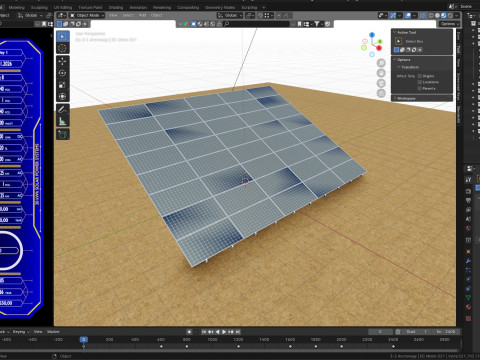Viewport: 480px width, 360px height.
Task: Click the play animation button
Action: (224, 332)
